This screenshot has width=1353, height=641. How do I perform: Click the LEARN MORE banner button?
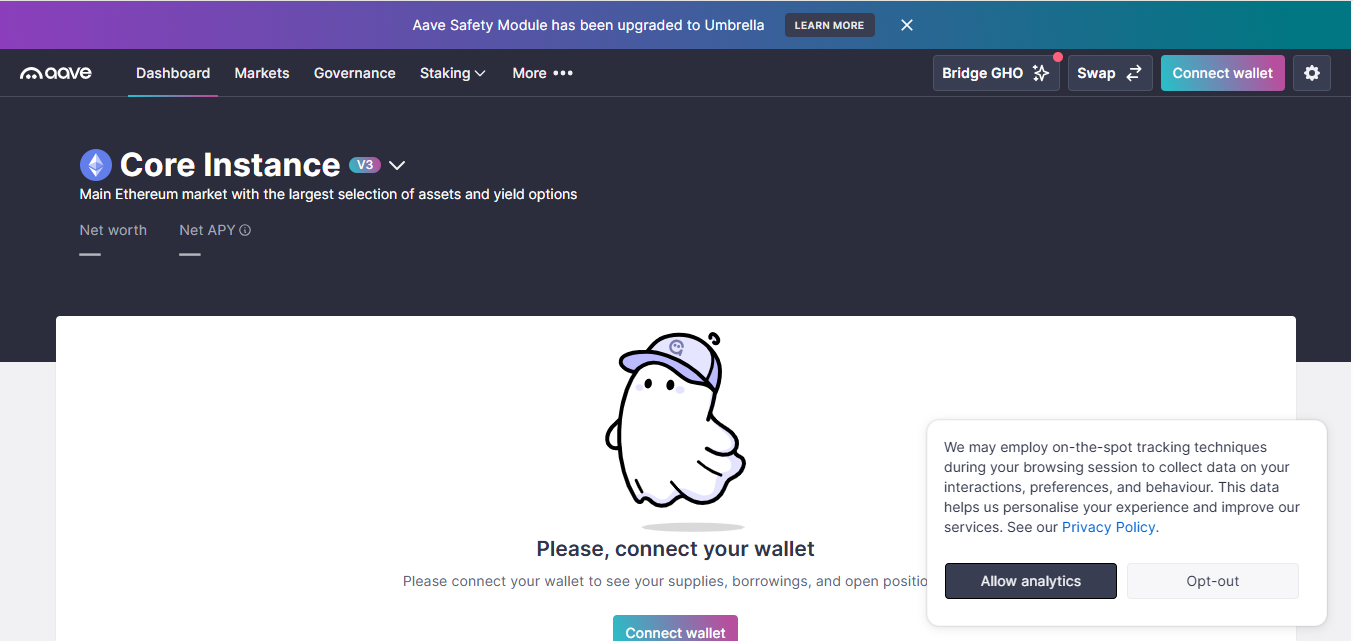point(830,25)
